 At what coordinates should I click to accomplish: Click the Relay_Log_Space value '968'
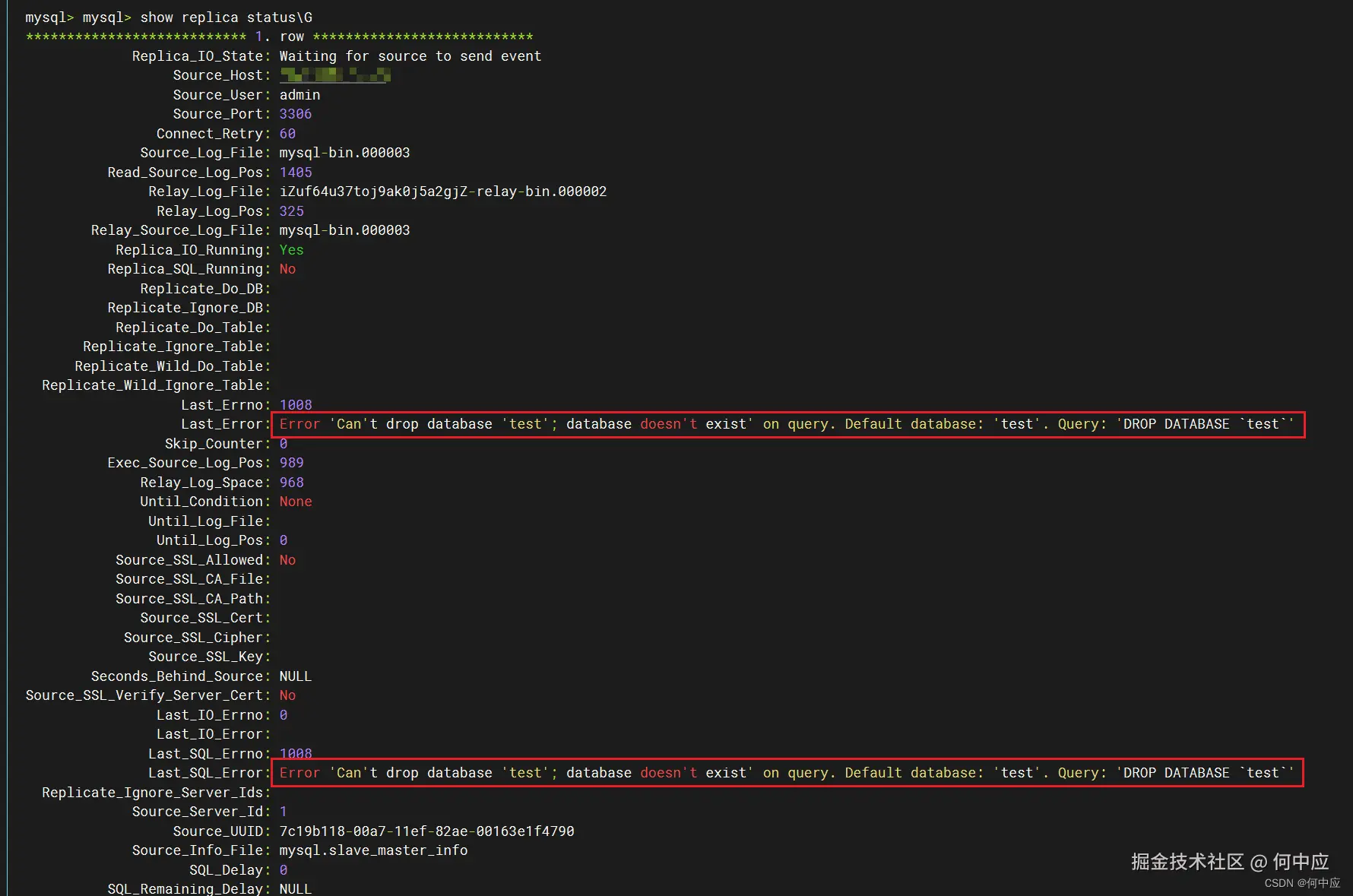tap(292, 483)
